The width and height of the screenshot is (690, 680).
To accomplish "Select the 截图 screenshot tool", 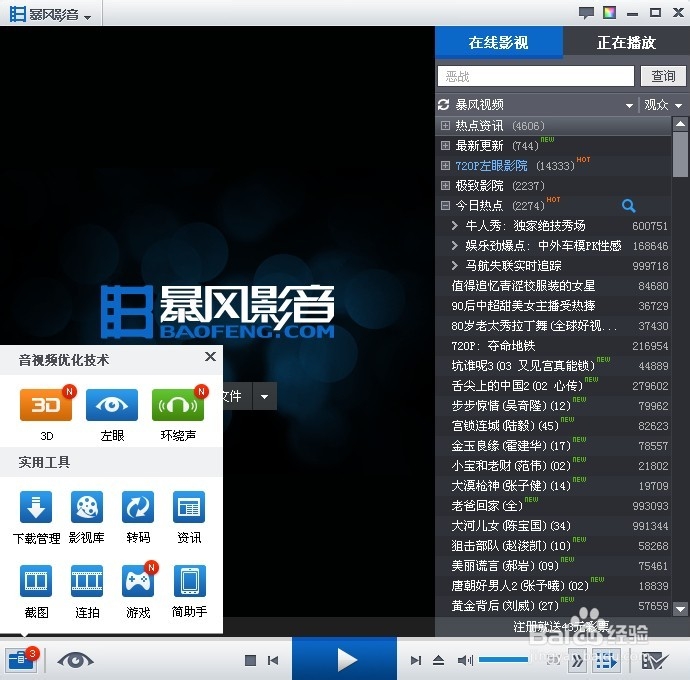I will tap(36, 581).
